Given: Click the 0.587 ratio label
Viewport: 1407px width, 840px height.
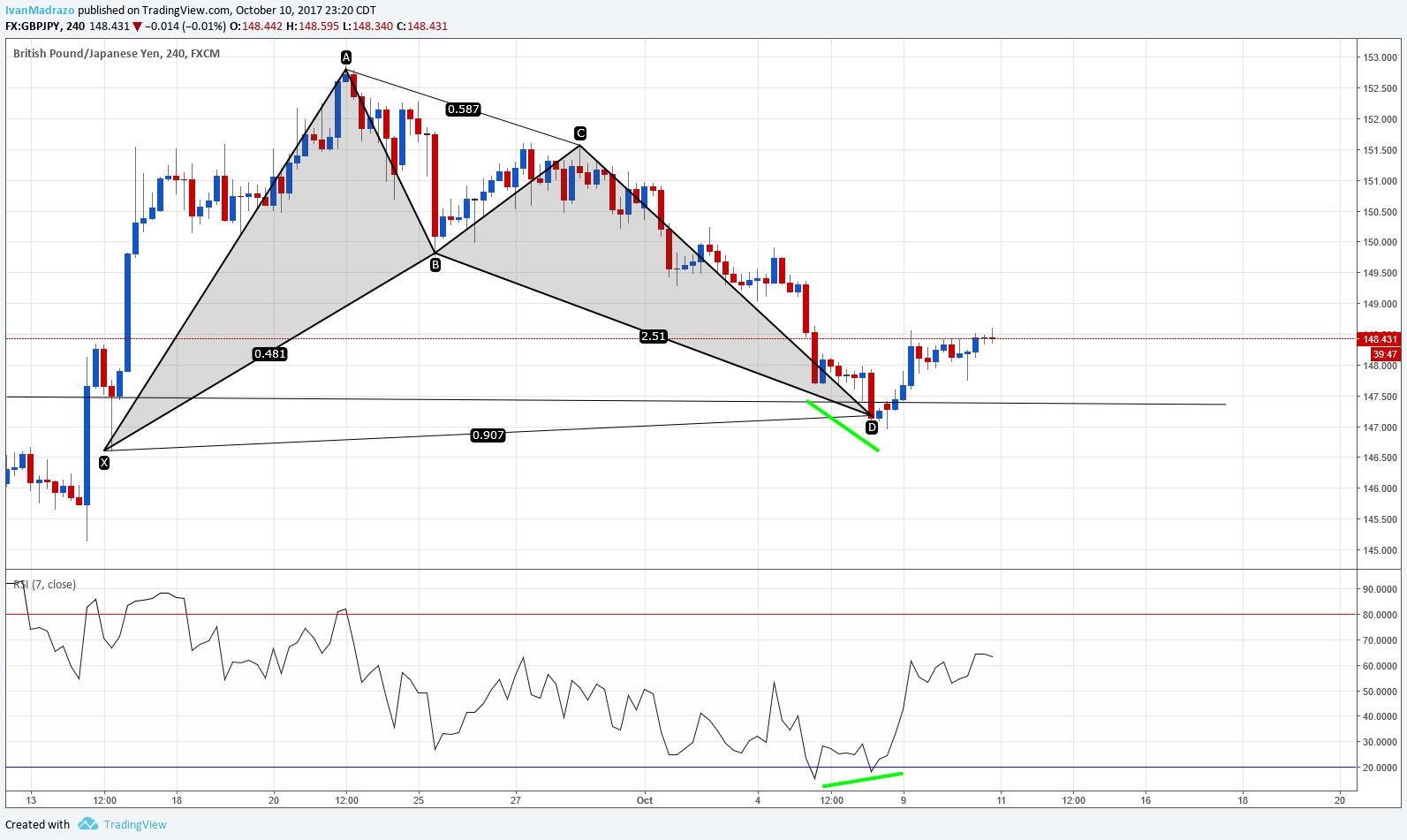Looking at the screenshot, I should click(x=463, y=110).
